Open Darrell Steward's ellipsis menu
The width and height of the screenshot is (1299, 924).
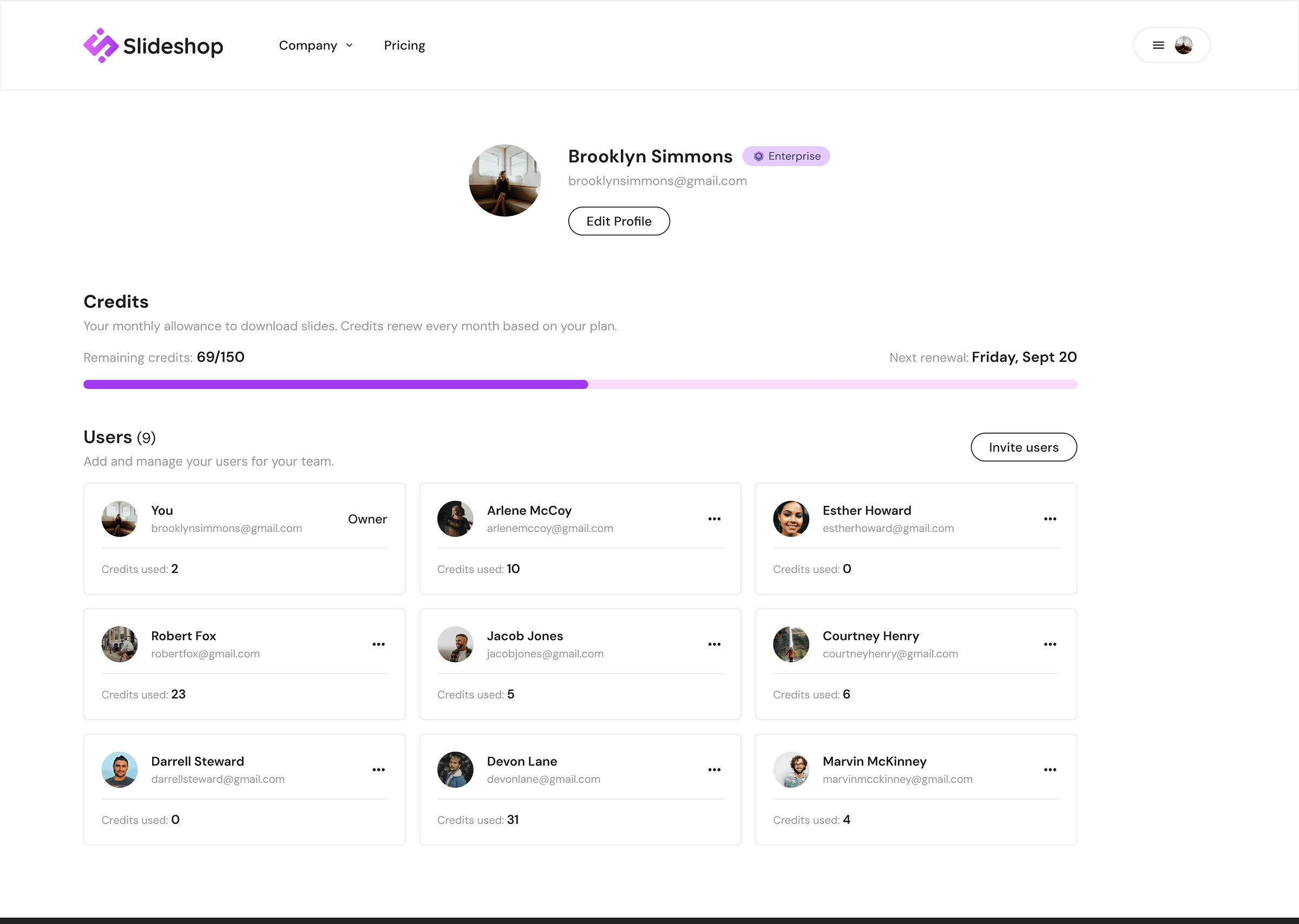coord(378,770)
